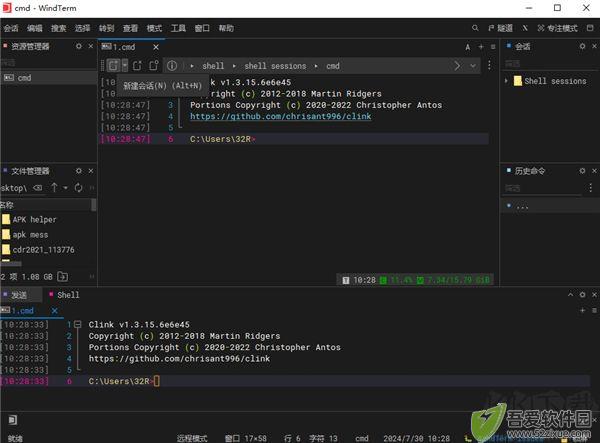This screenshot has width=600, height=443.
Task: Expand the breadcrumb chevron-down dropdown
Action: coord(473,66)
